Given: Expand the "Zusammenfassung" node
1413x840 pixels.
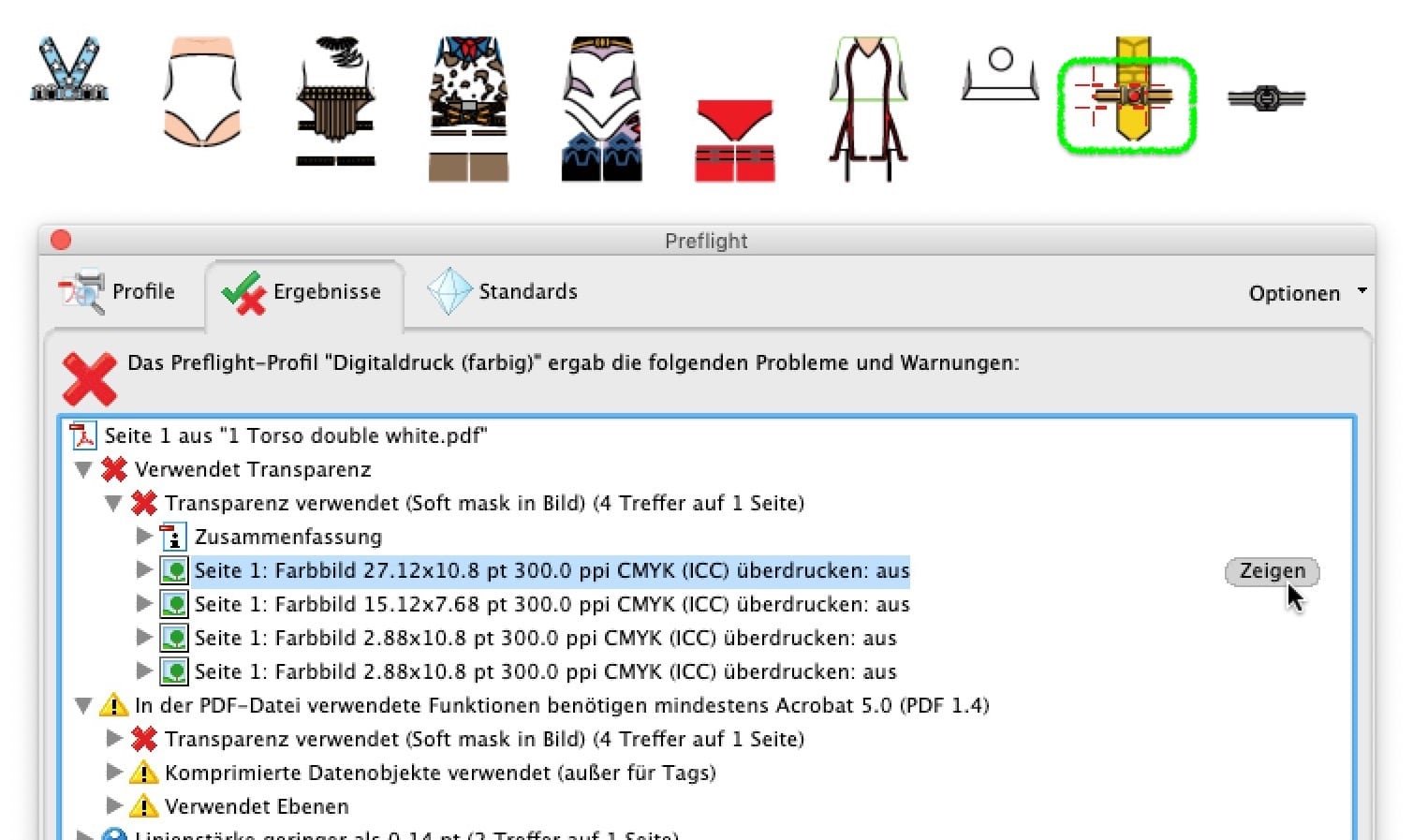Looking at the screenshot, I should click(144, 537).
